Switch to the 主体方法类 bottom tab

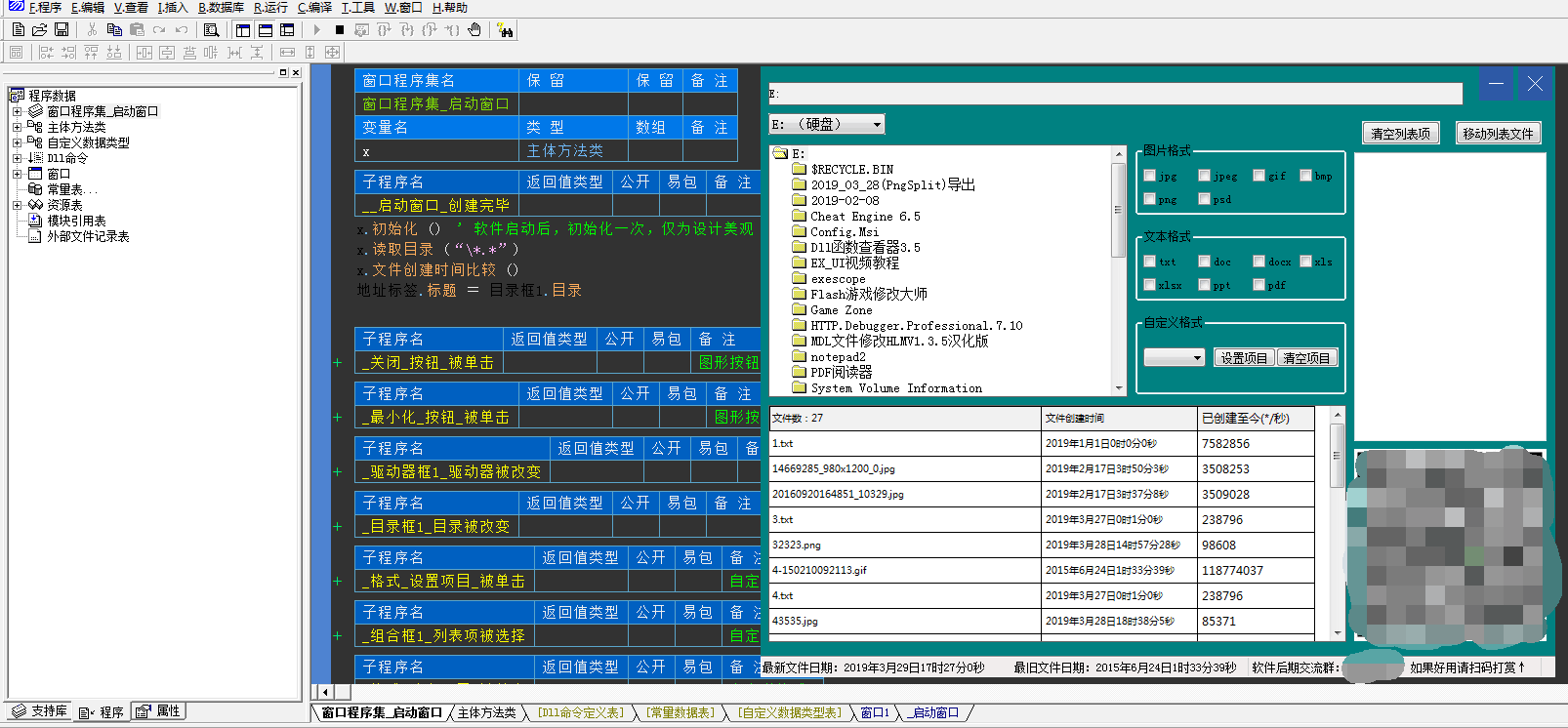pyautogui.click(x=486, y=713)
